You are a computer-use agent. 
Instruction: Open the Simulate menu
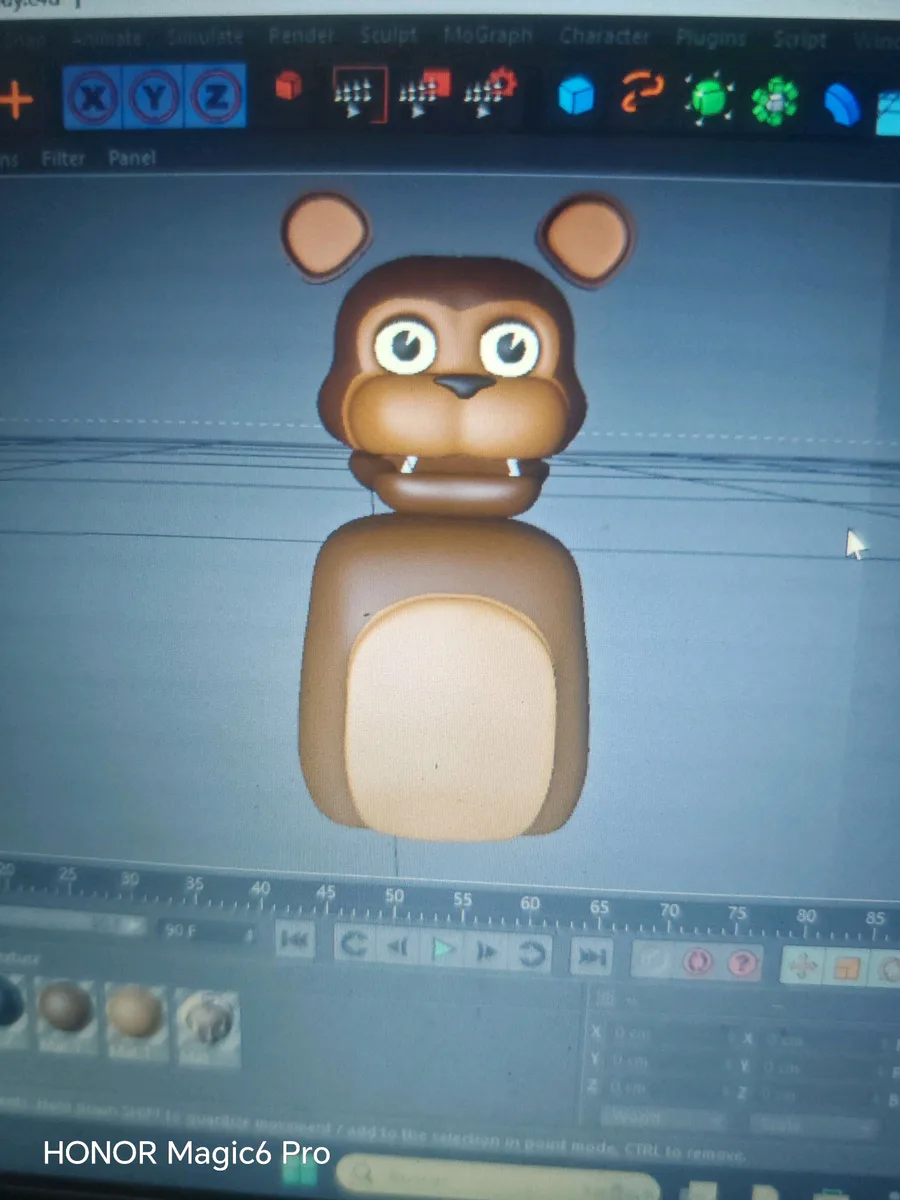point(205,37)
